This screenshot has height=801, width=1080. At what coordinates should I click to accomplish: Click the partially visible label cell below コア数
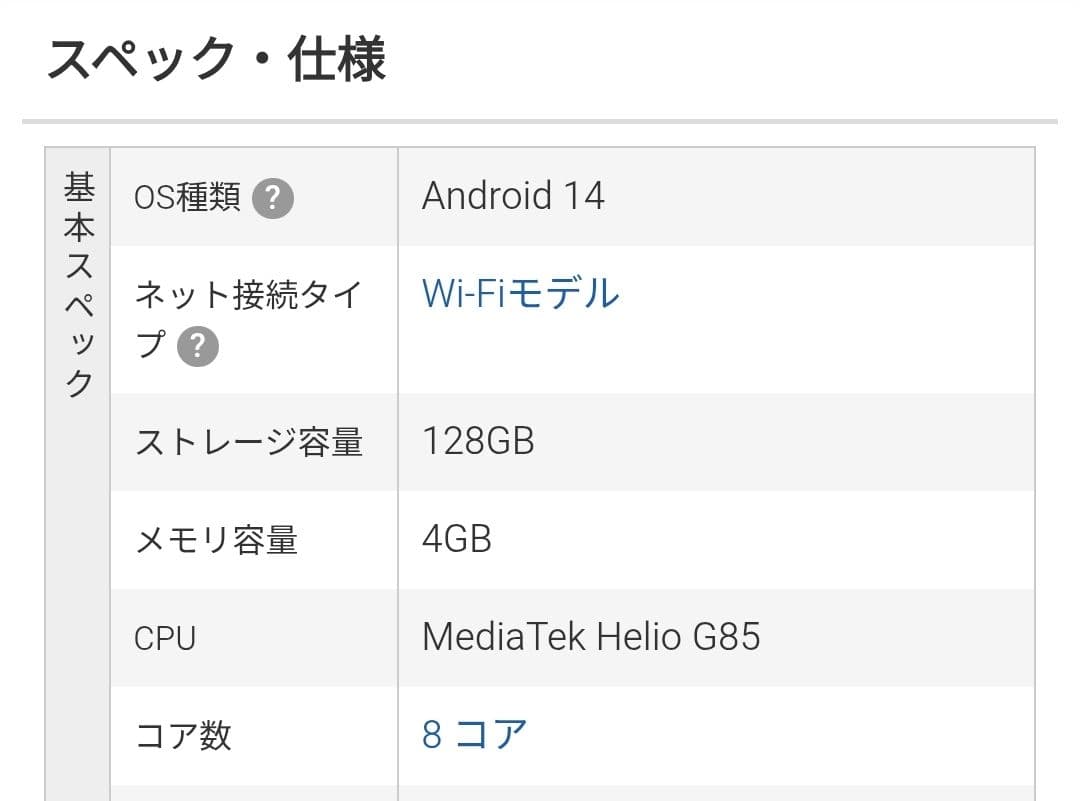[254, 793]
